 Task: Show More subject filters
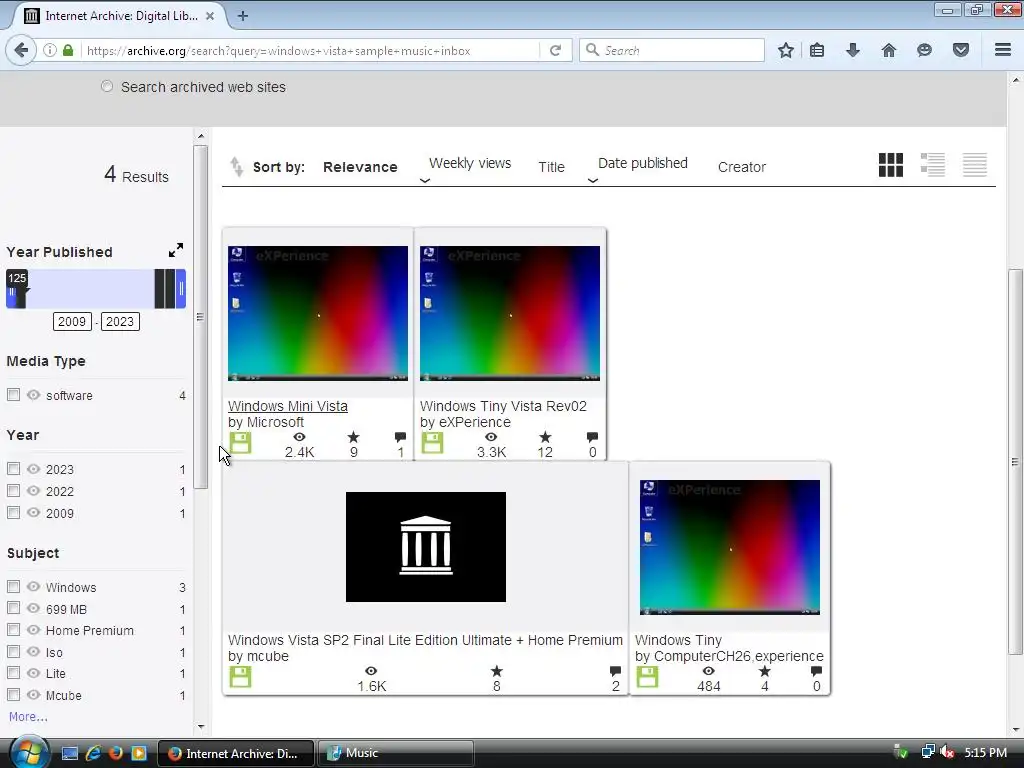point(28,716)
